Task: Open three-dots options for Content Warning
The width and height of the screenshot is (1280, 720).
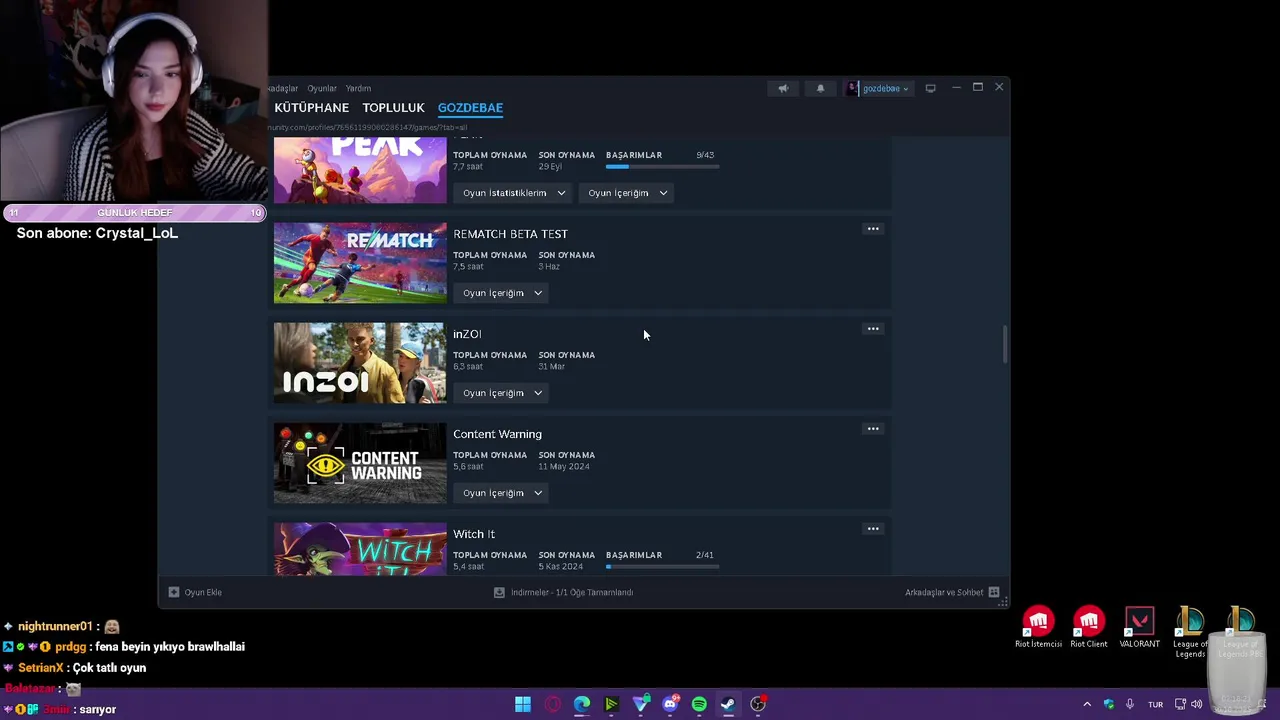Action: point(873,429)
